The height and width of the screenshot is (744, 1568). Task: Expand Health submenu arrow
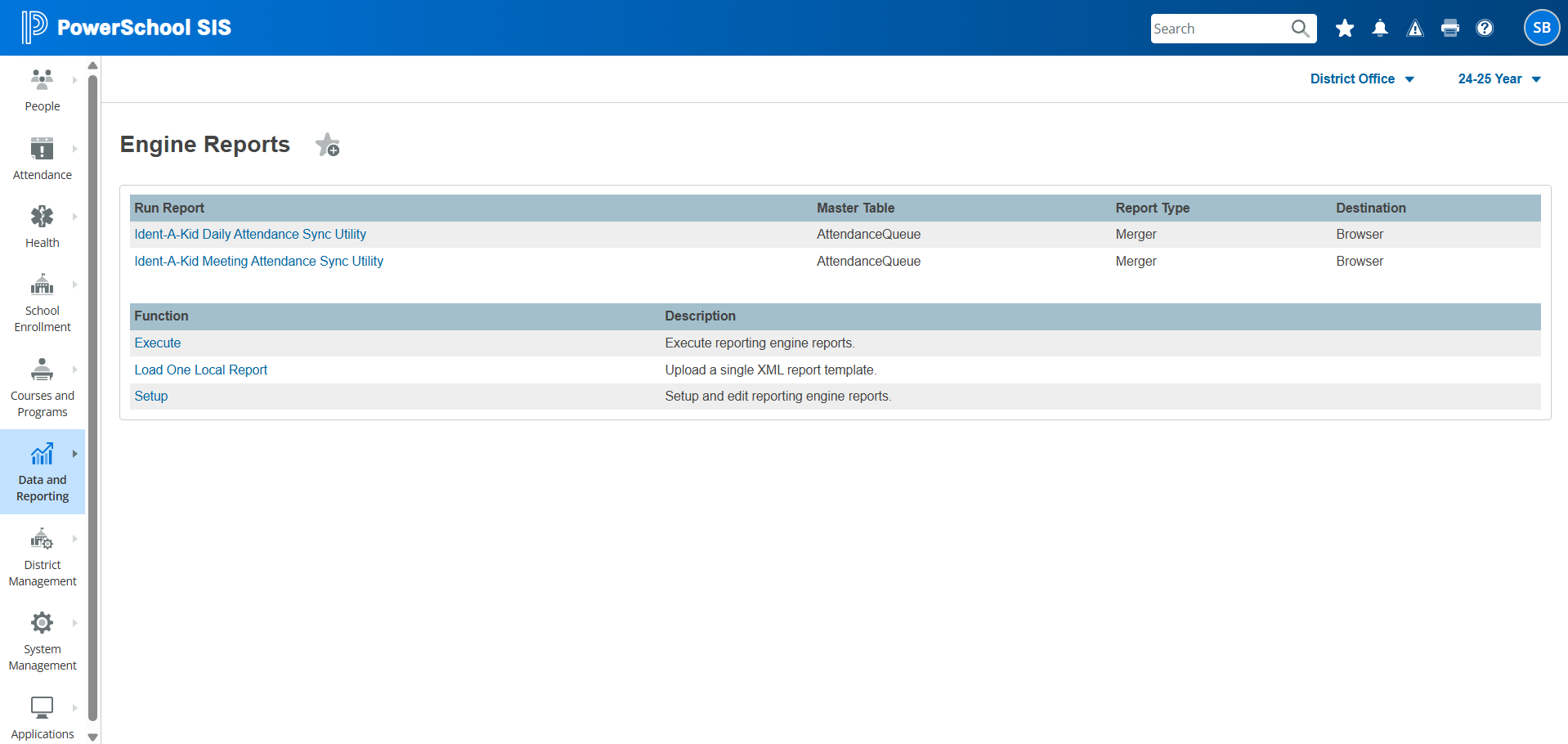[x=74, y=217]
